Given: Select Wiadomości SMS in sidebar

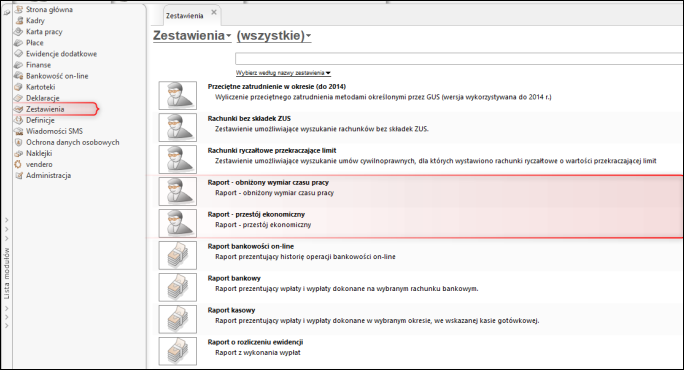Looking at the screenshot, I should click(54, 131).
